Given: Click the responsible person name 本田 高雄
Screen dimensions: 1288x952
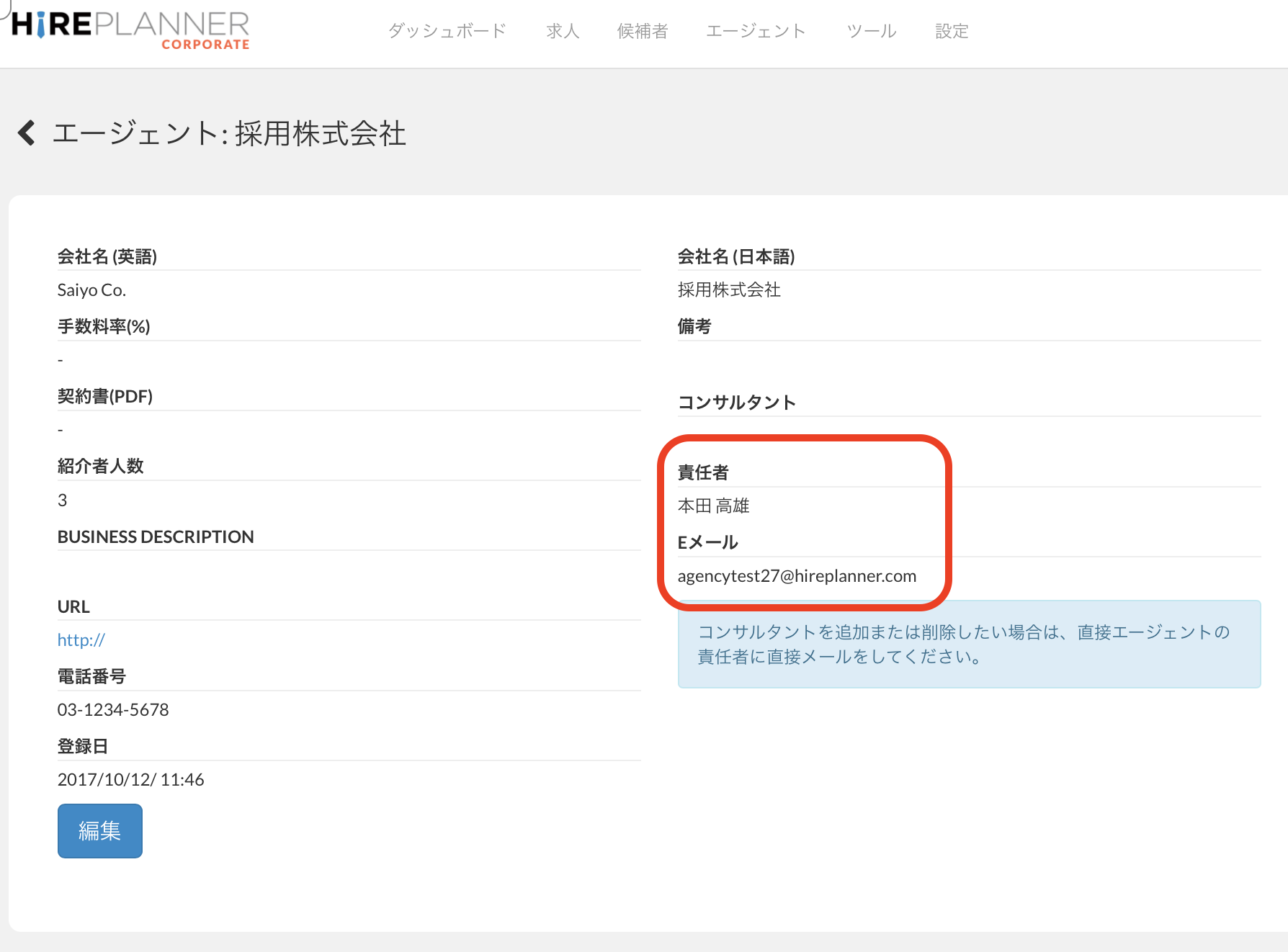Looking at the screenshot, I should point(713,506).
